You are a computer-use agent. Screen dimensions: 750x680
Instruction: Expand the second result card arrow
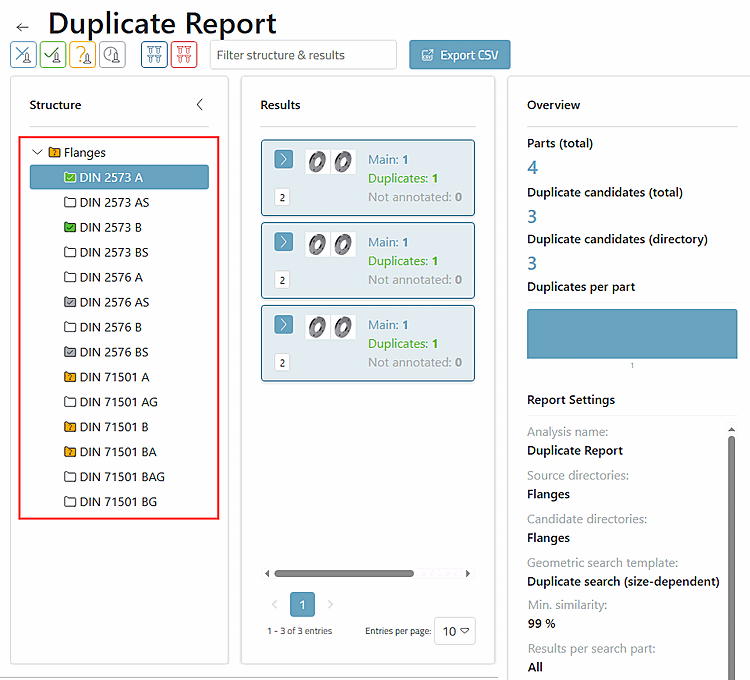tap(284, 242)
